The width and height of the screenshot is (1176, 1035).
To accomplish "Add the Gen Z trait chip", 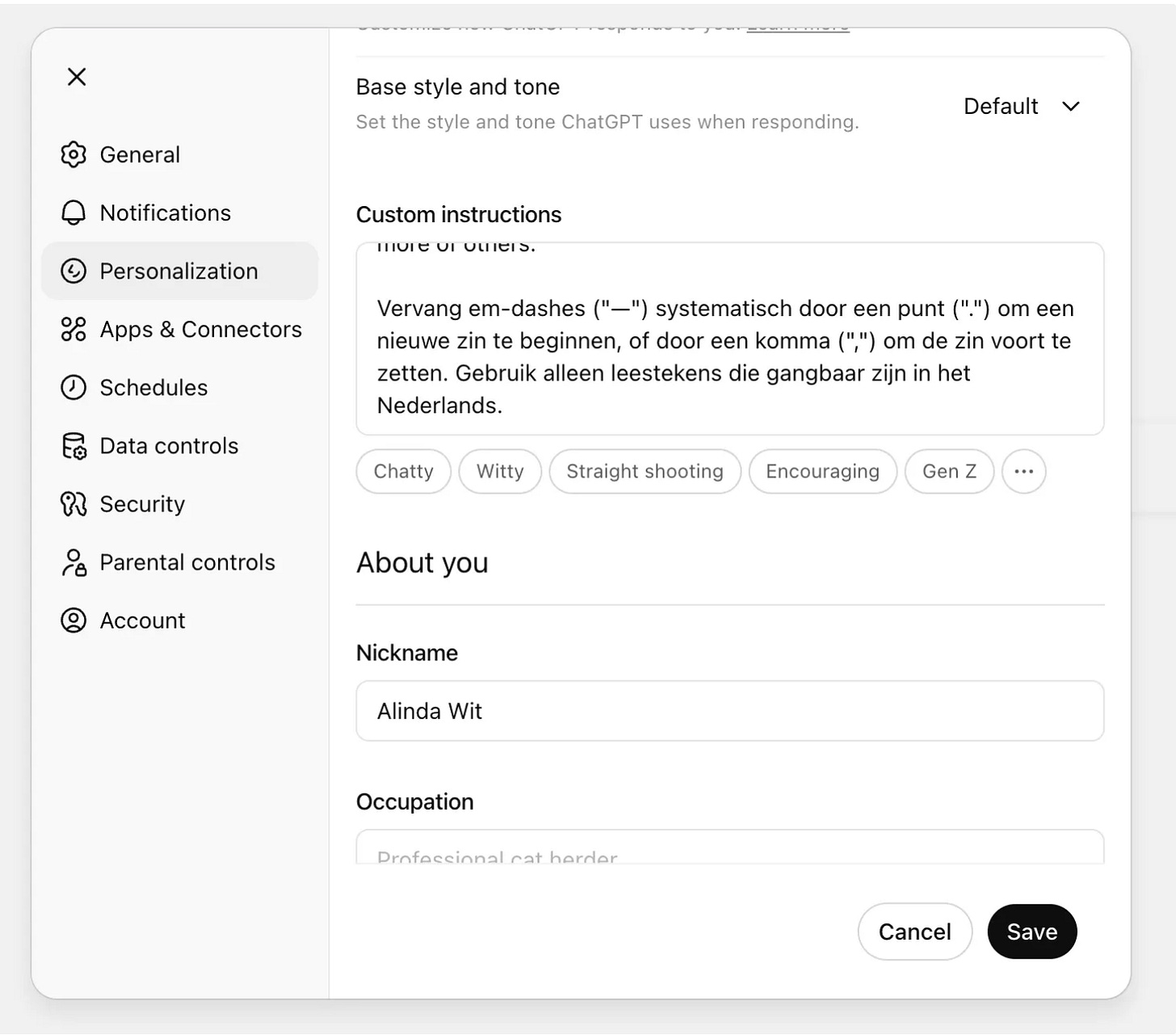I will click(x=949, y=471).
